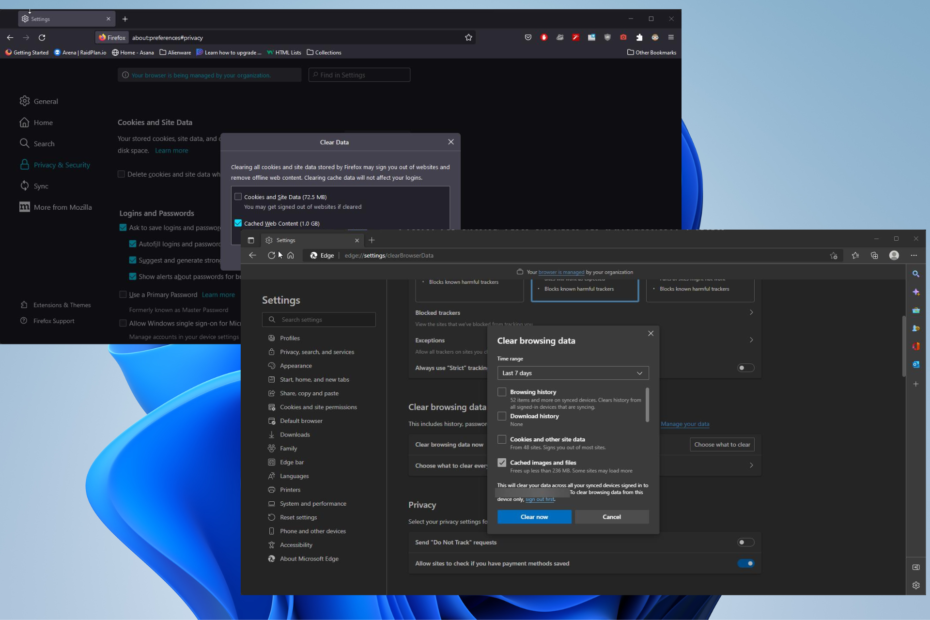Click Cancel in Clear browsing data
The width and height of the screenshot is (930, 620).
tap(611, 517)
